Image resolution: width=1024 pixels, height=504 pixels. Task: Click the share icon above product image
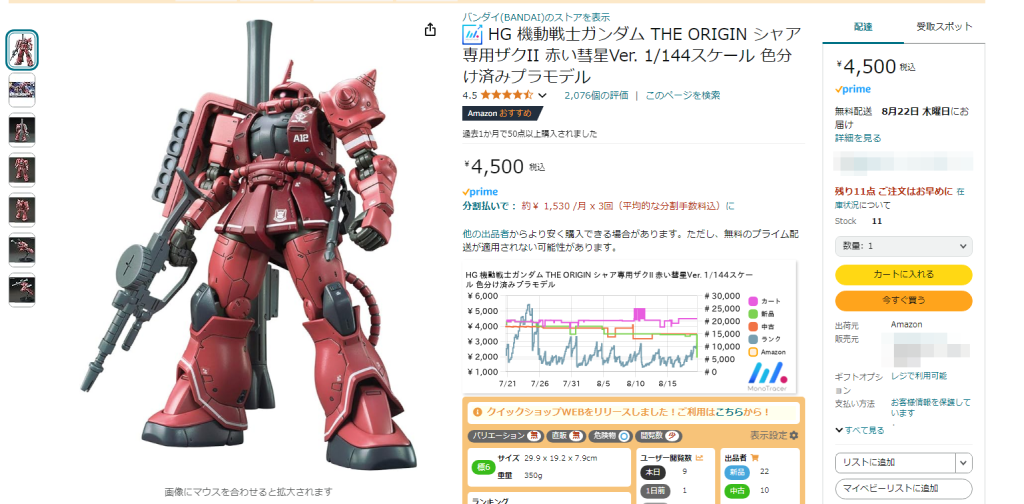430,30
